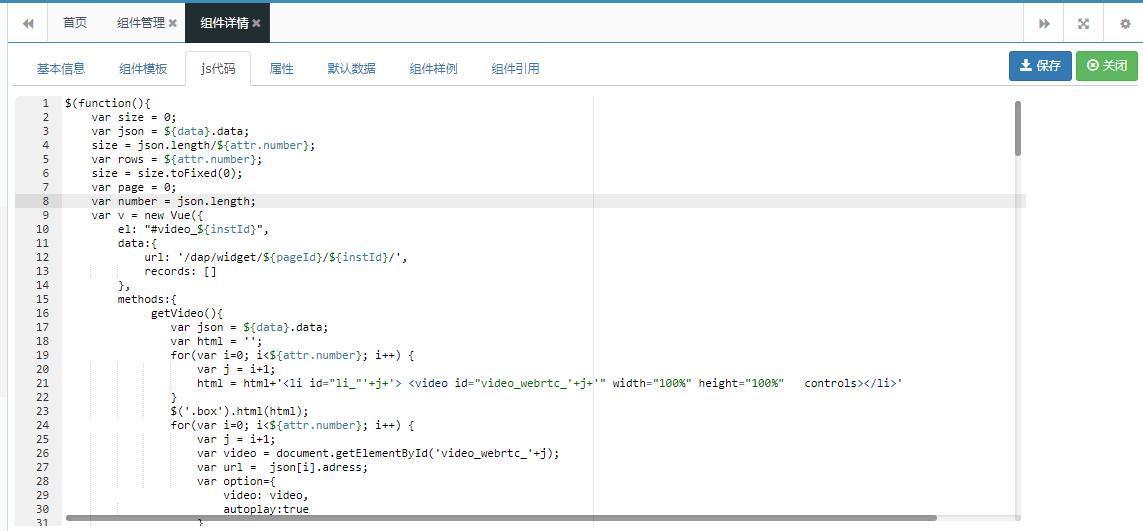Open the 组件引用 sub-tab
The image size is (1143, 531).
[515, 69]
